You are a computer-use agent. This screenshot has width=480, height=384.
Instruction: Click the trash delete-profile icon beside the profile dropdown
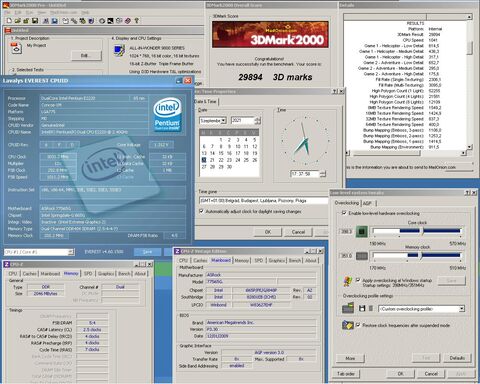click(x=371, y=309)
